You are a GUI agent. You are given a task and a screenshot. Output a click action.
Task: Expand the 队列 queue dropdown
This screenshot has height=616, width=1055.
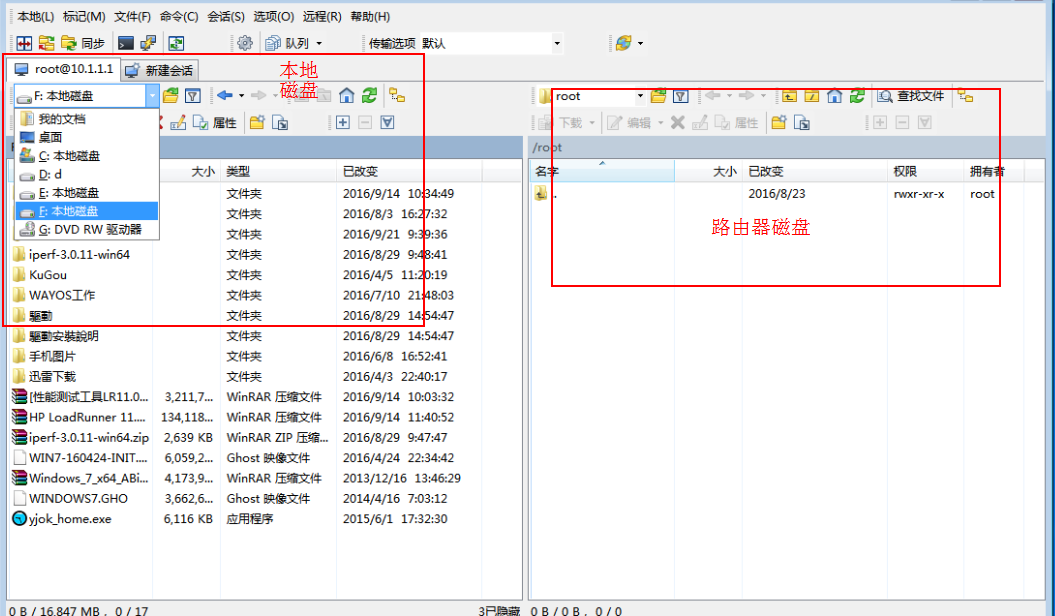coord(318,43)
